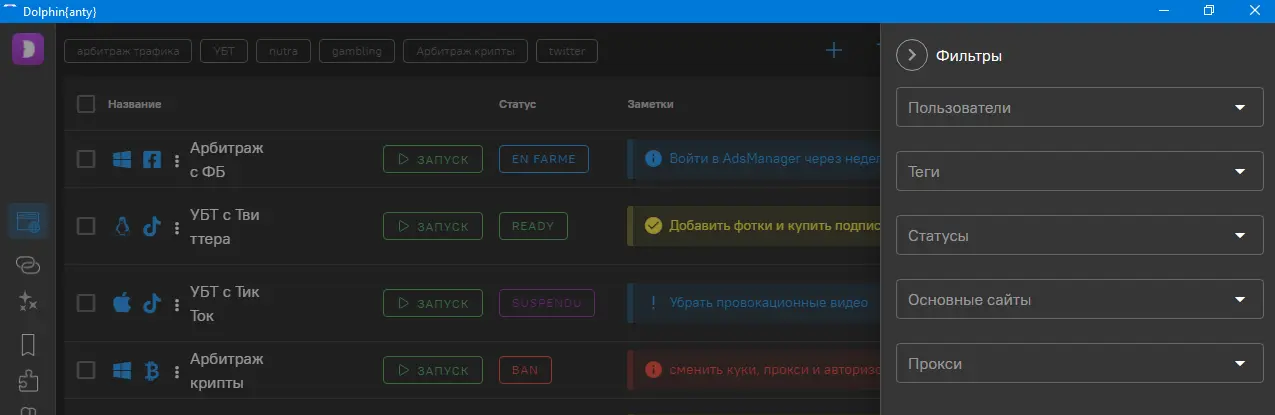Click the info icon on the AdsManager note
Viewport: 1275px width, 415px height.
click(654, 159)
